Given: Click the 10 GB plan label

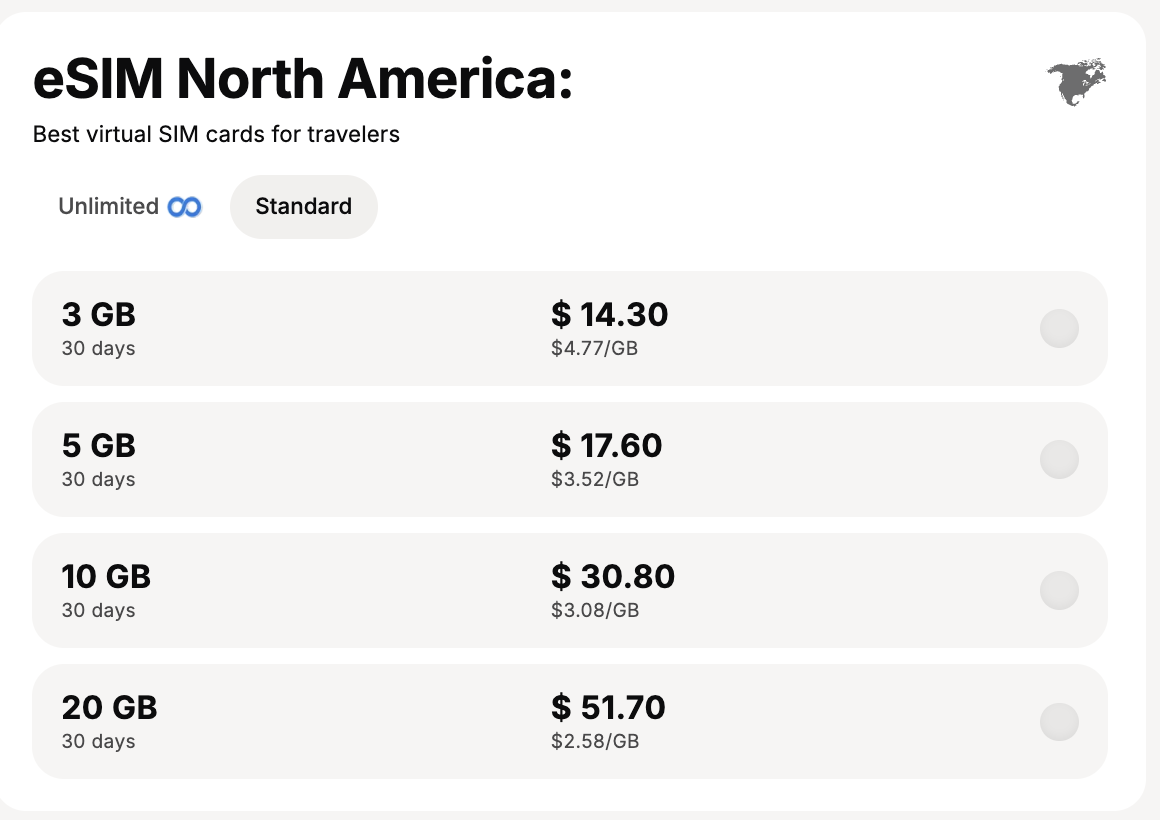Looking at the screenshot, I should pos(106,577).
